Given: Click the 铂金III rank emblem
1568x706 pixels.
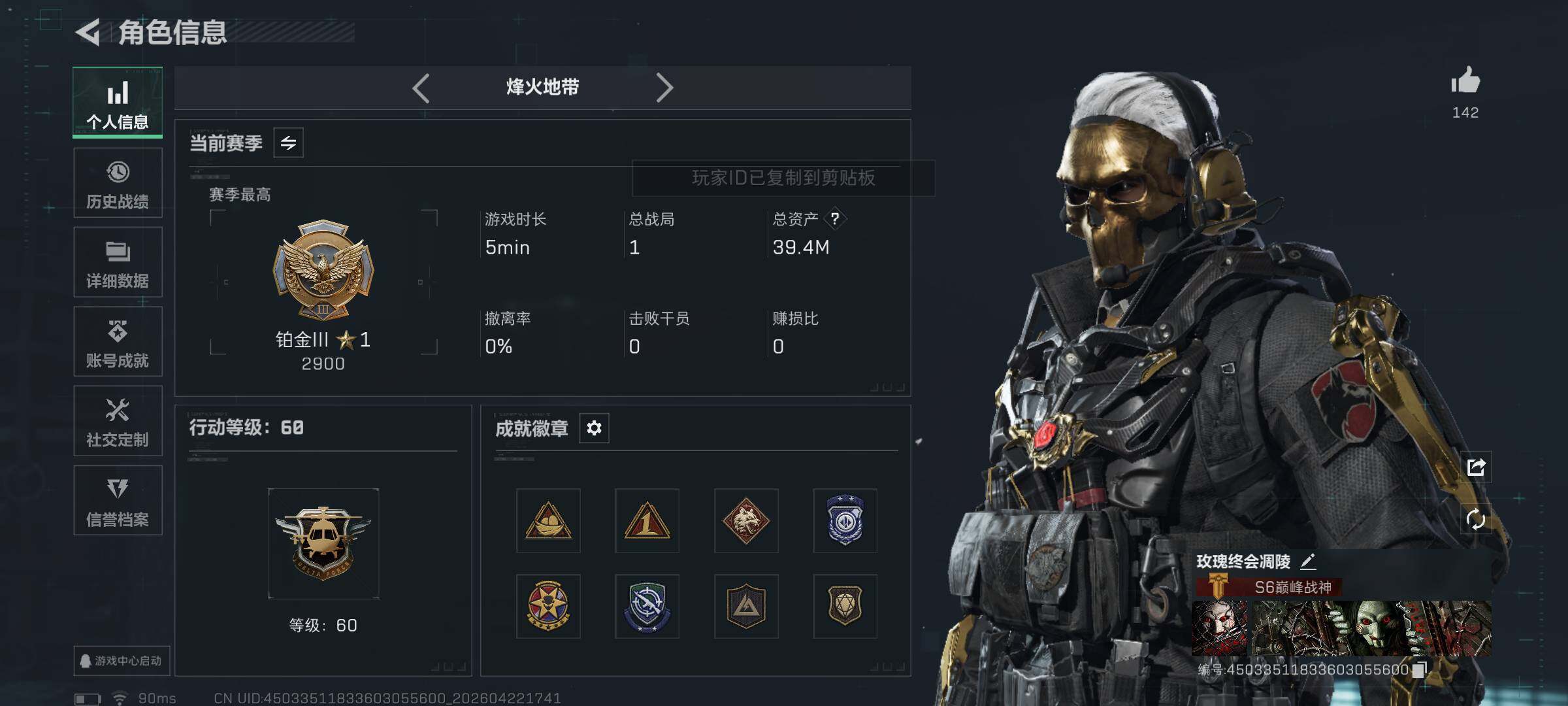Looking at the screenshot, I should (x=323, y=269).
